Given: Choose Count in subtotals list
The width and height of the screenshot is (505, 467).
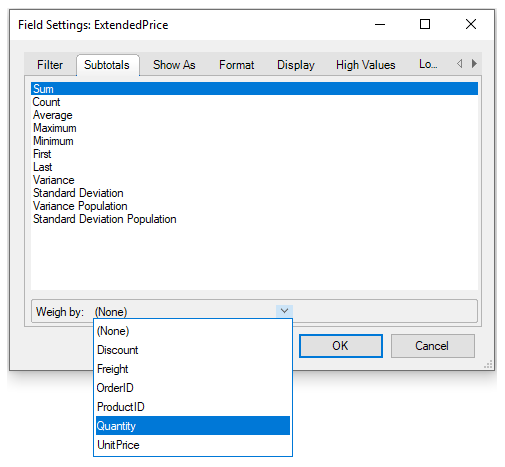Looking at the screenshot, I should pos(254,102).
